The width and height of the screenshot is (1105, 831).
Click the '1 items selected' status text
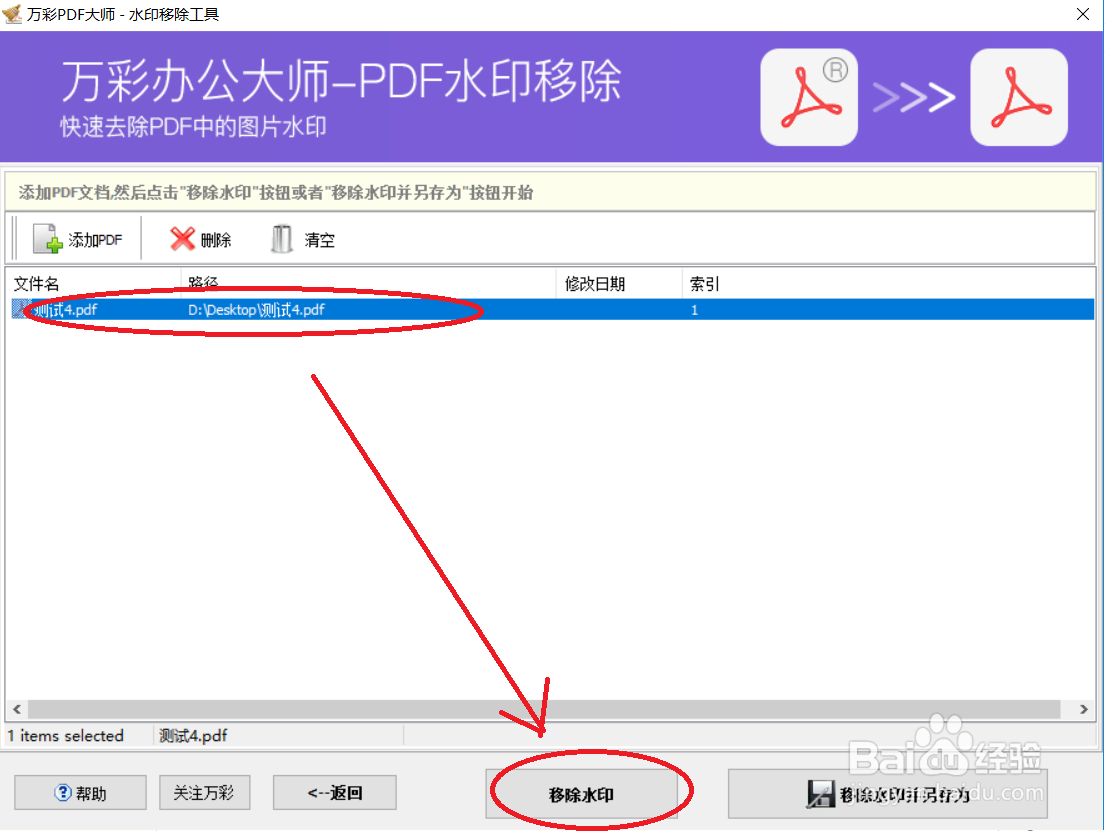(x=66, y=736)
